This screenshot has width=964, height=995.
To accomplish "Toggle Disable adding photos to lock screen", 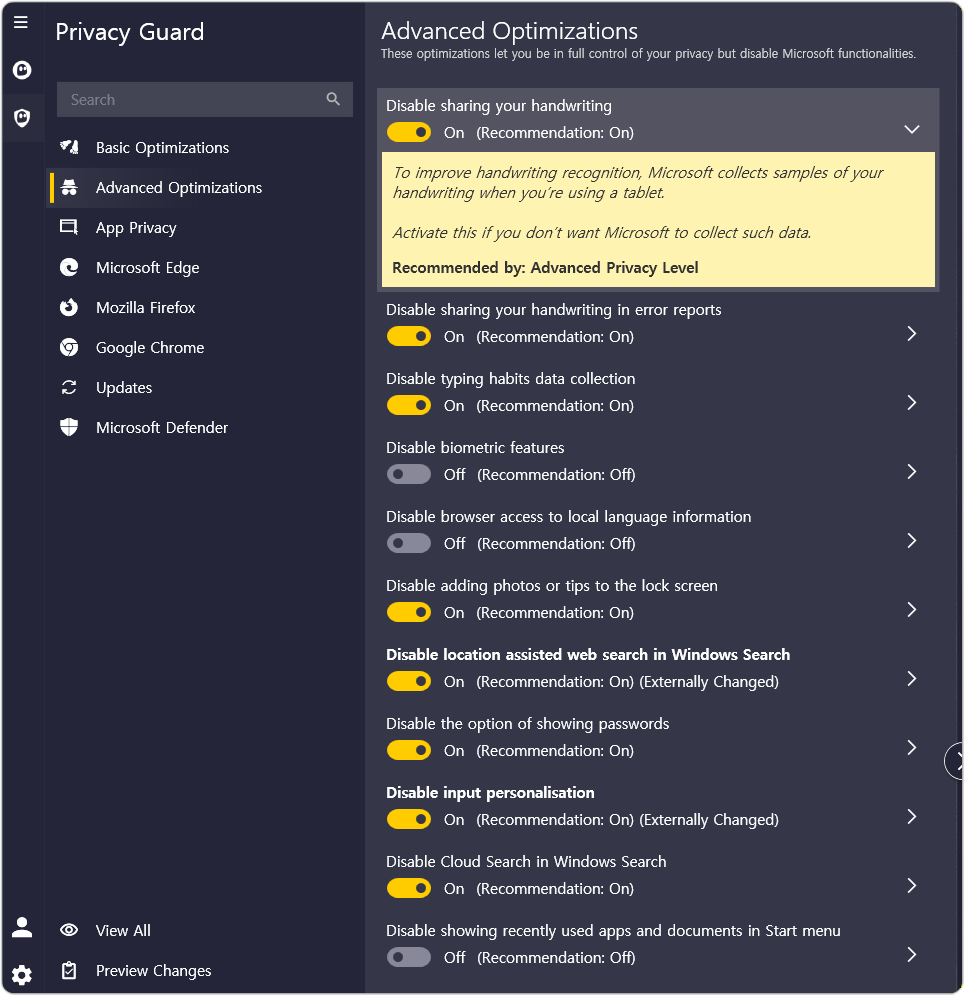I will point(409,612).
